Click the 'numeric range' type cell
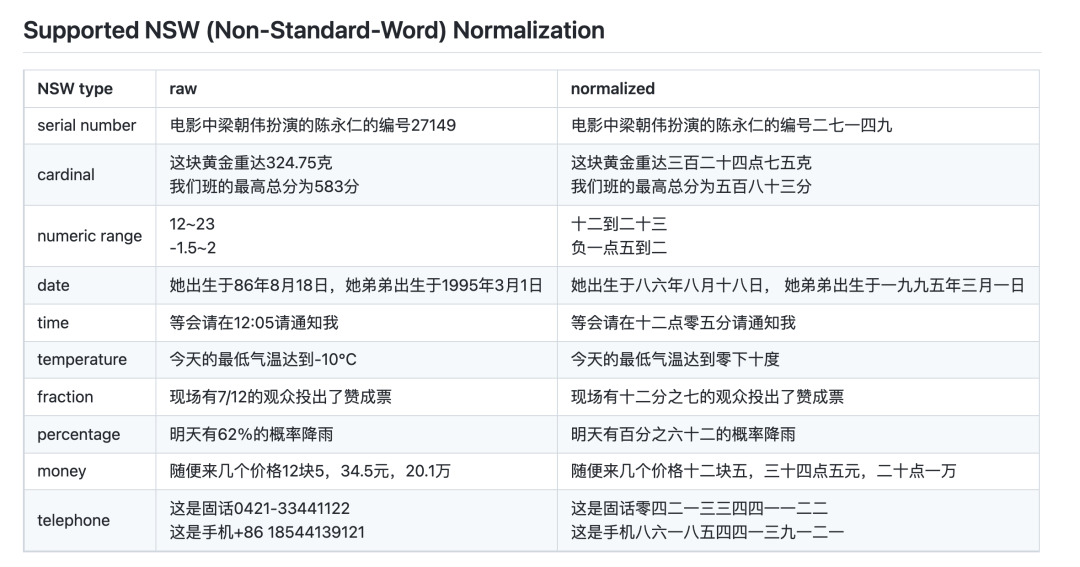 [90, 236]
